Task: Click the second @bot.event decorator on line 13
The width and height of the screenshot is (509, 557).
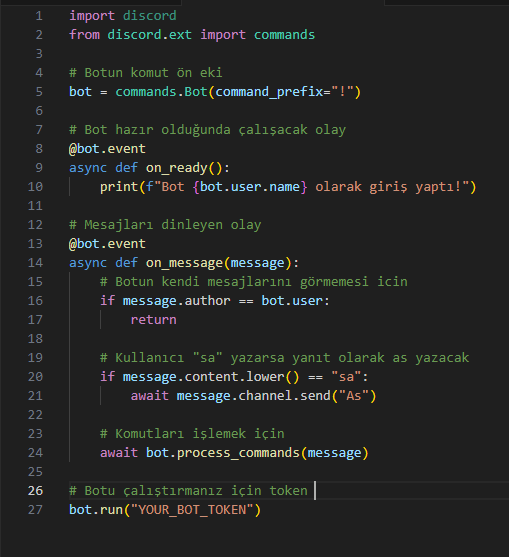Action: pos(107,244)
